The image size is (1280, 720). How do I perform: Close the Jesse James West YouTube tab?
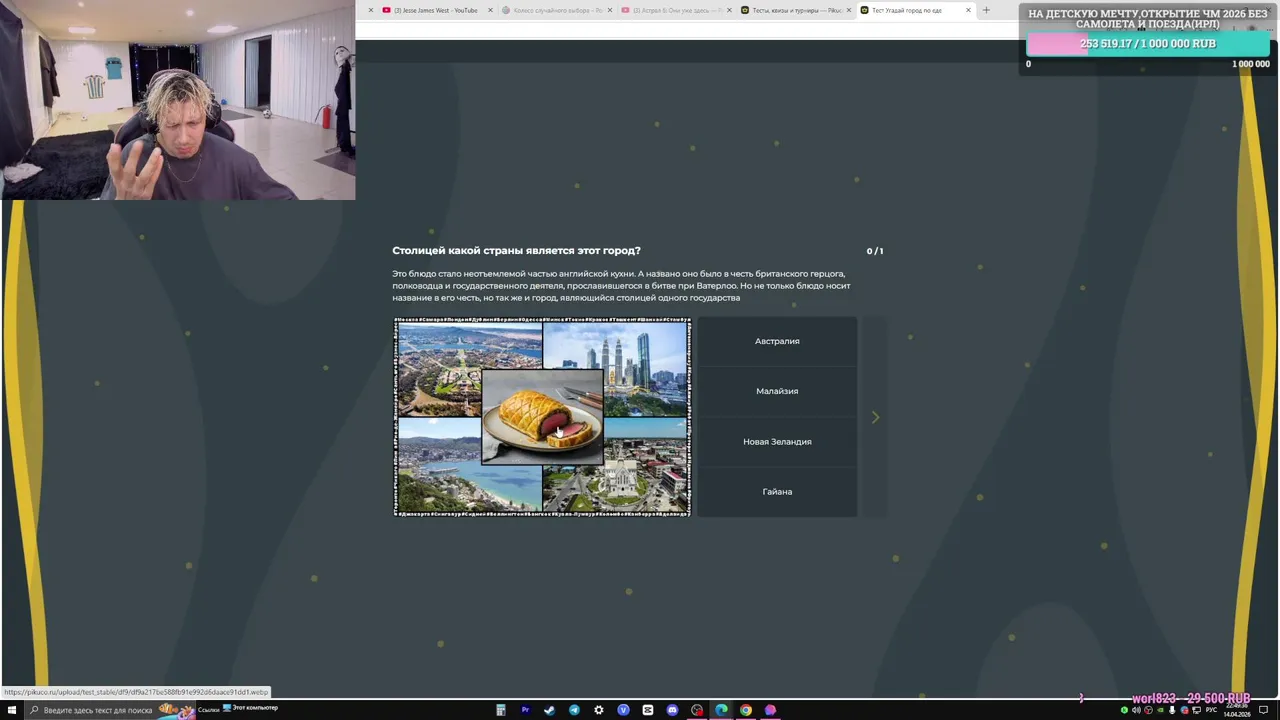[490, 10]
